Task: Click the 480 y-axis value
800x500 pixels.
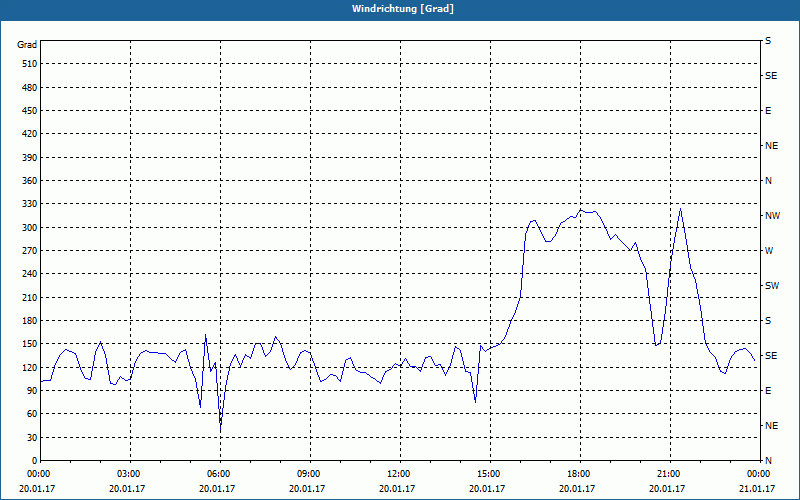Action: [30, 88]
